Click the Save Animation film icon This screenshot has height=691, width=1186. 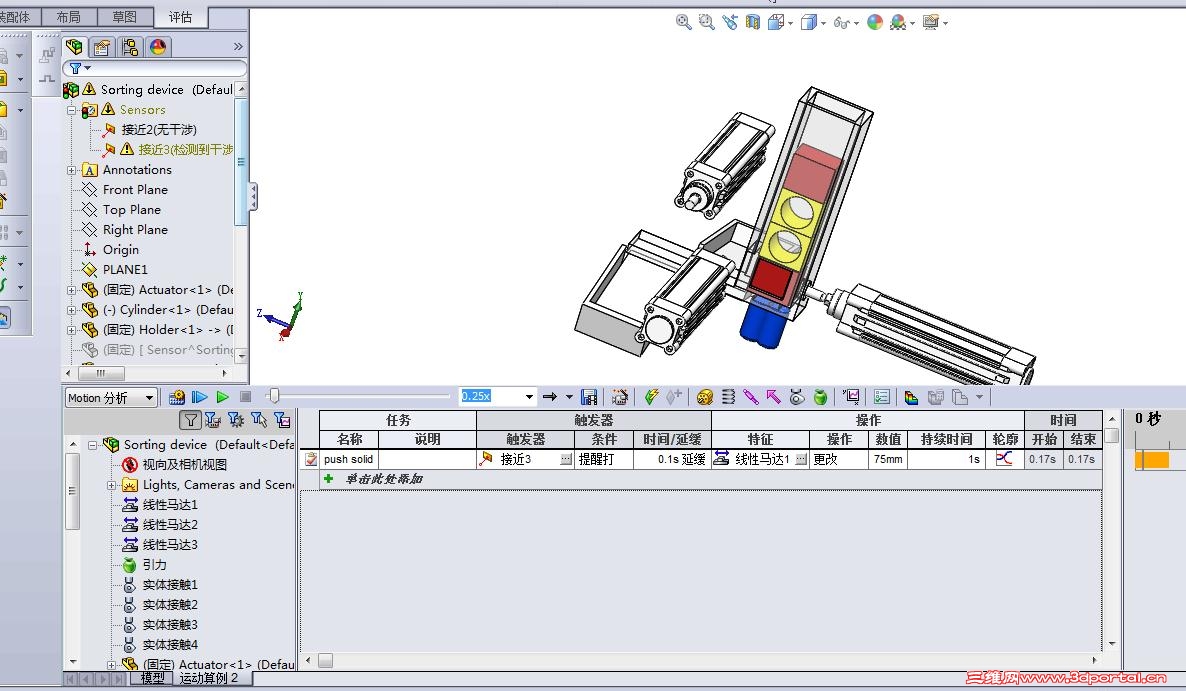(x=589, y=397)
